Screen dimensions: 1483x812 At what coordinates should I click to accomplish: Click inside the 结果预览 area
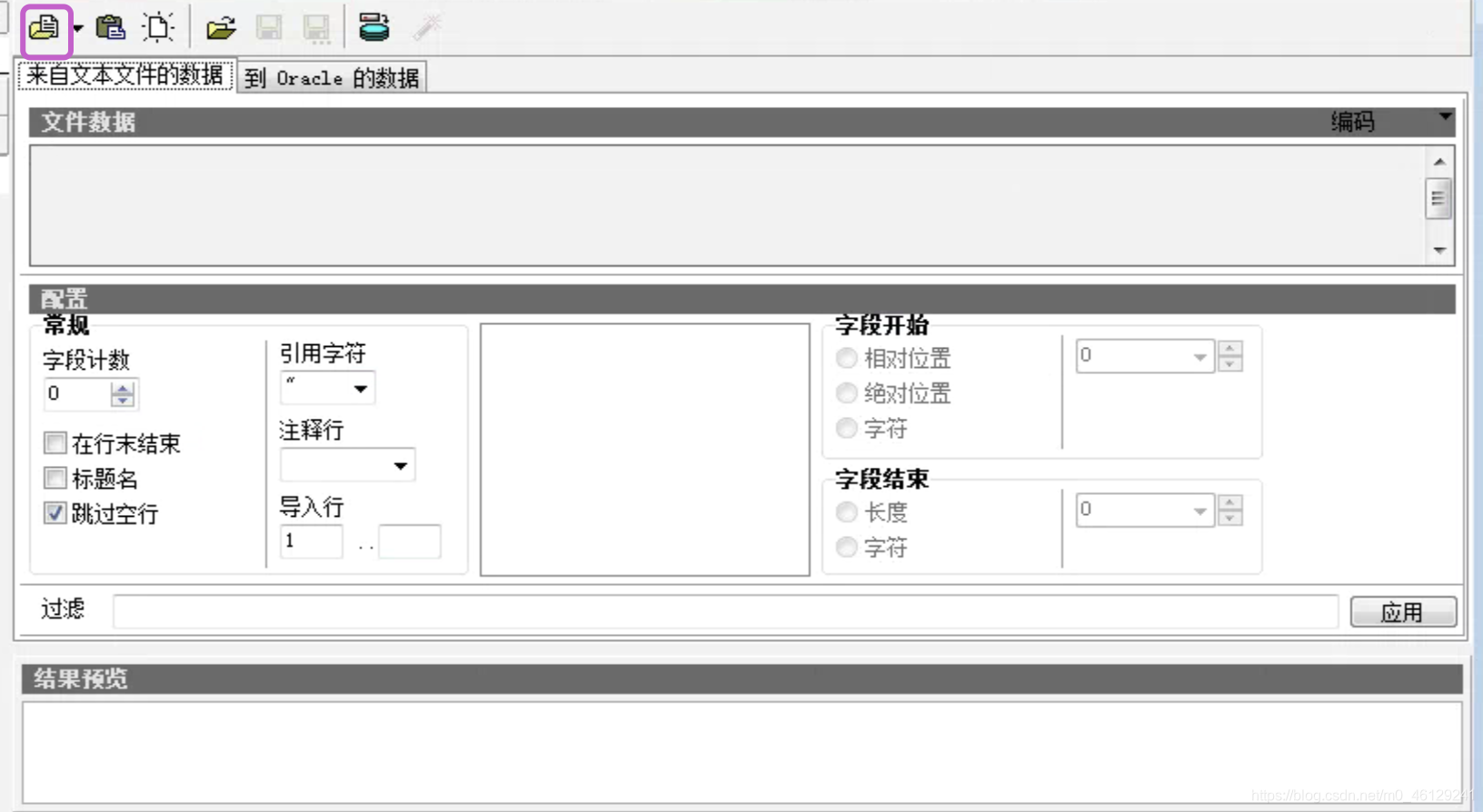(x=741, y=752)
